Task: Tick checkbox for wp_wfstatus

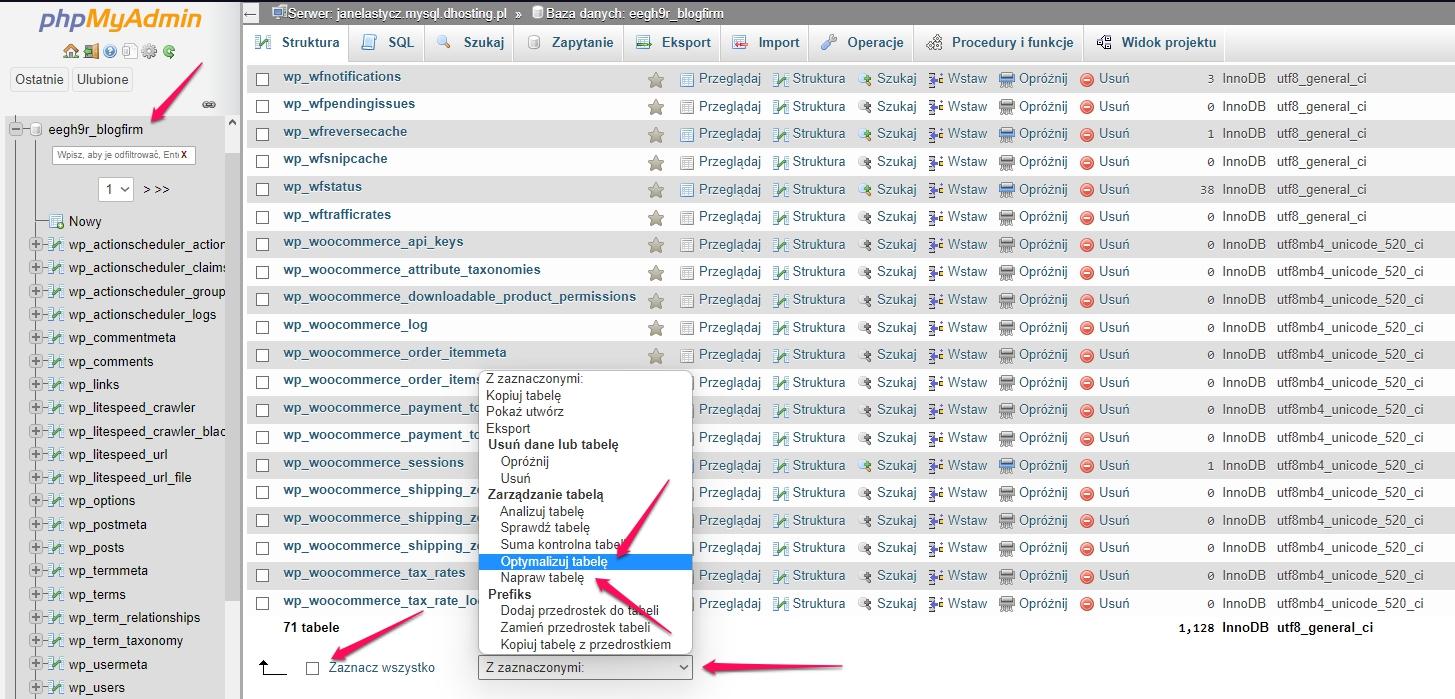Action: pos(263,189)
